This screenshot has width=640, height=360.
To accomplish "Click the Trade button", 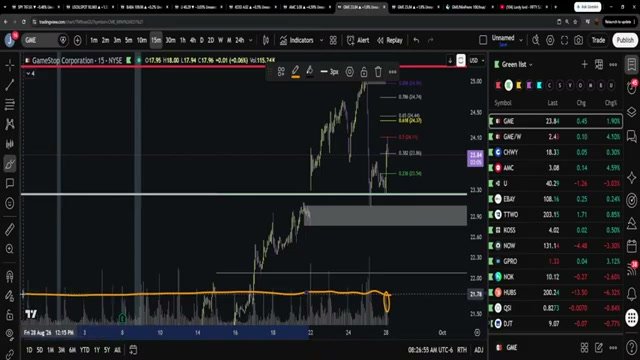I will 598,40.
